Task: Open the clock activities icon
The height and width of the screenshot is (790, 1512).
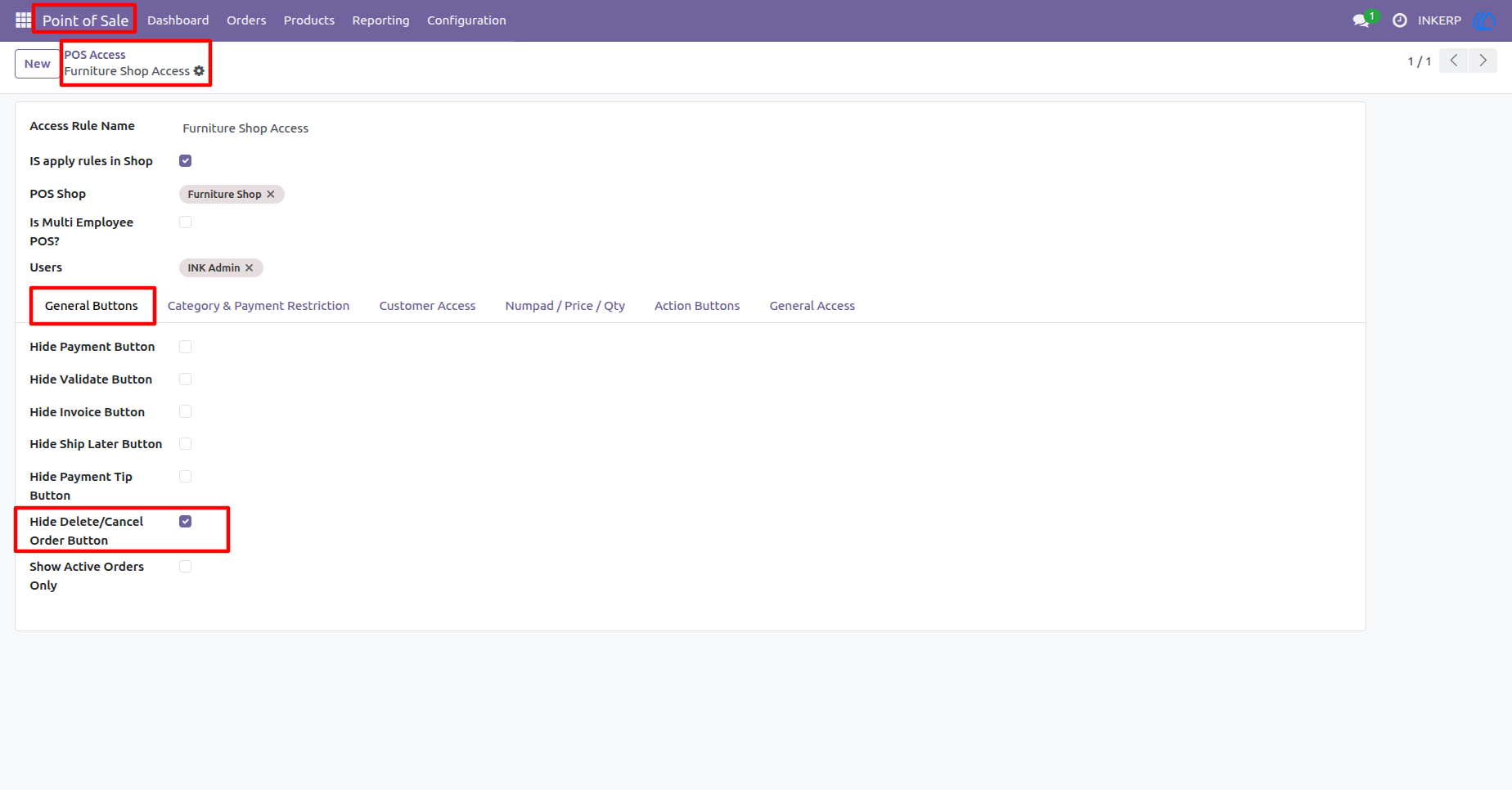Action: [1400, 20]
